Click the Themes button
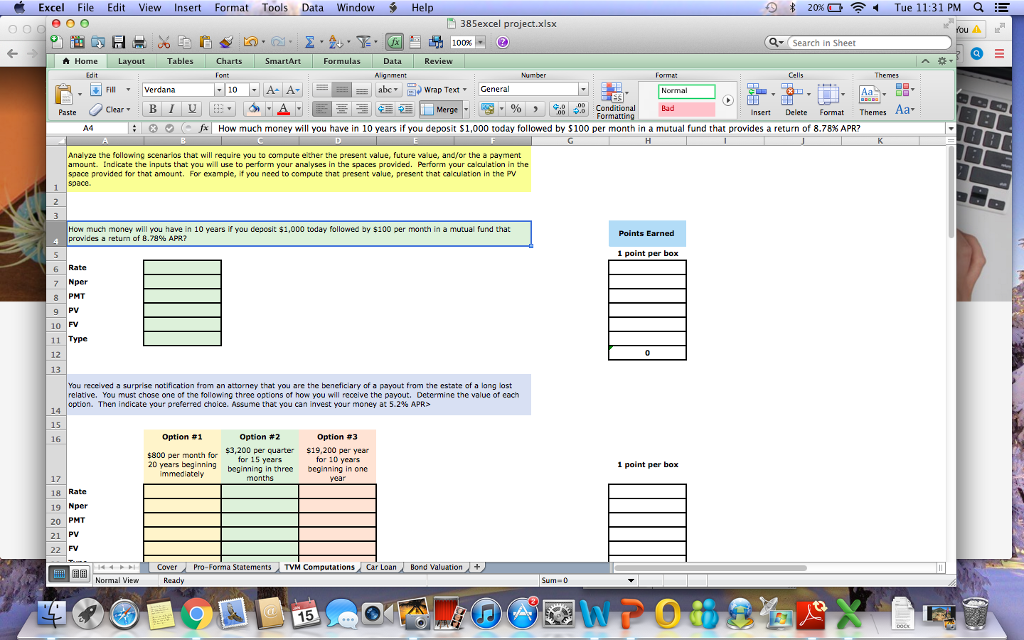 872,99
